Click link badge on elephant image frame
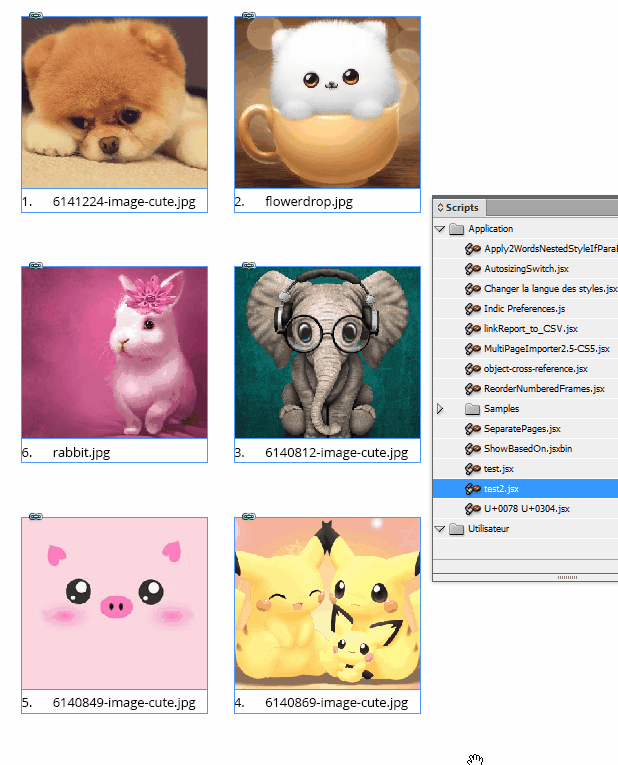The height and width of the screenshot is (765, 618). point(249,265)
